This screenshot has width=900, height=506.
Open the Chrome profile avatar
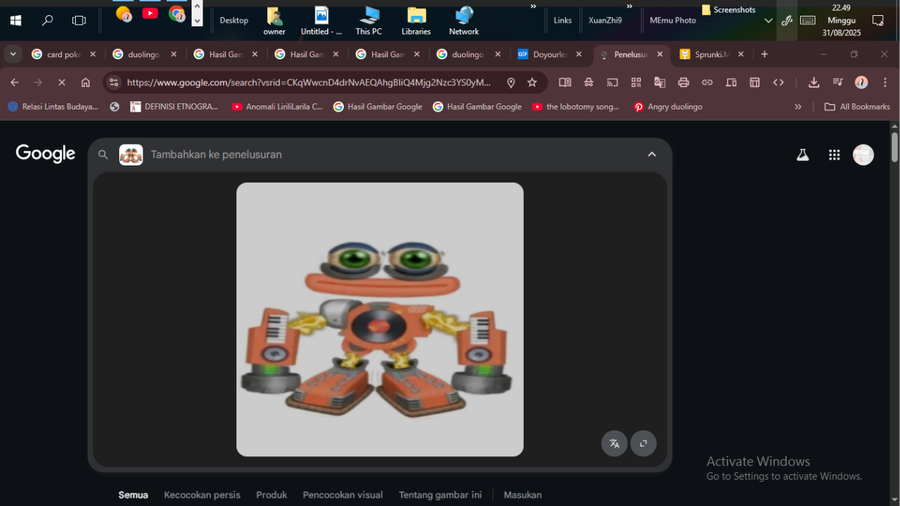click(x=861, y=83)
